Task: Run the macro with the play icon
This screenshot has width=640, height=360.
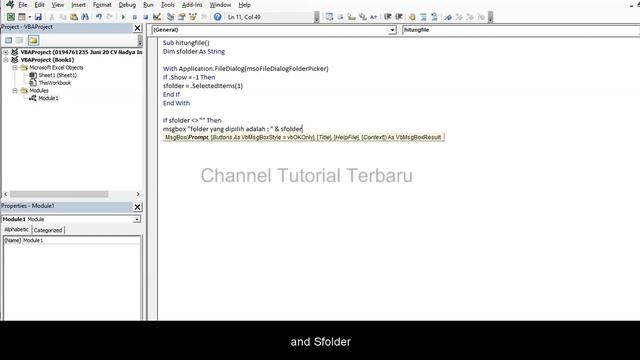Action: pyautogui.click(x=123, y=17)
